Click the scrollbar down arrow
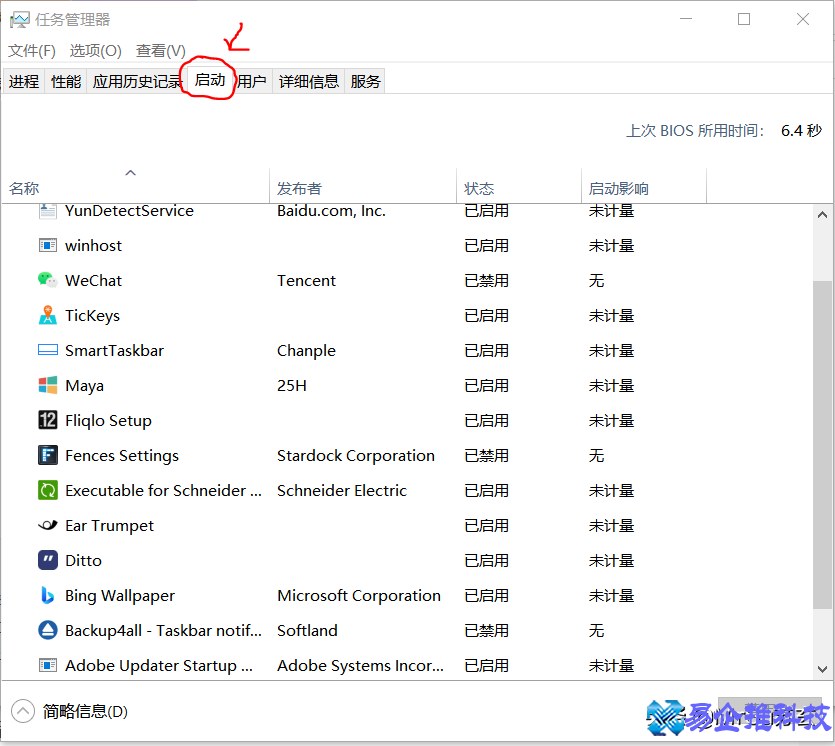 [x=822, y=668]
